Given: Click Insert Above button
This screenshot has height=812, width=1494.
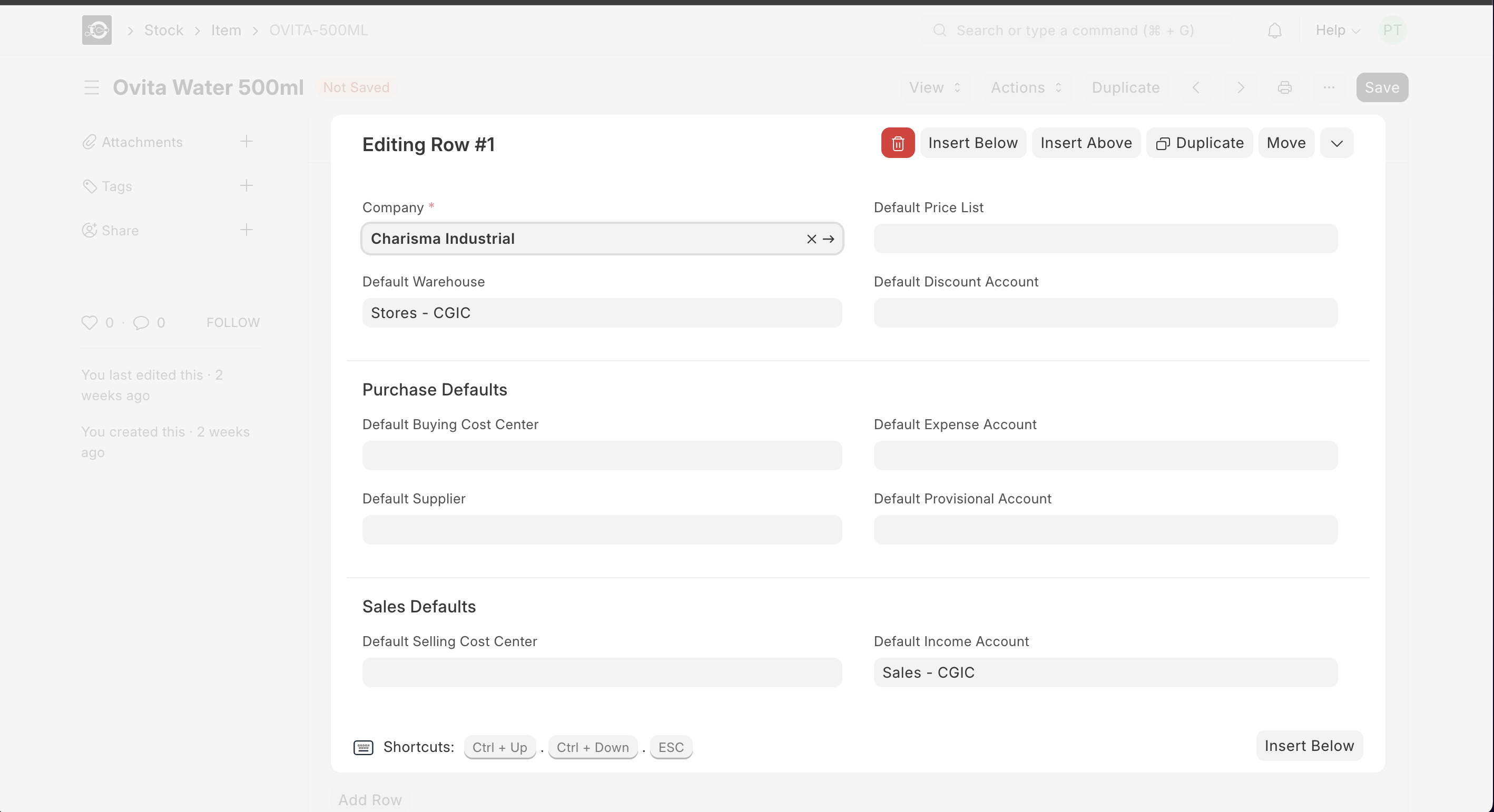Looking at the screenshot, I should tap(1086, 143).
